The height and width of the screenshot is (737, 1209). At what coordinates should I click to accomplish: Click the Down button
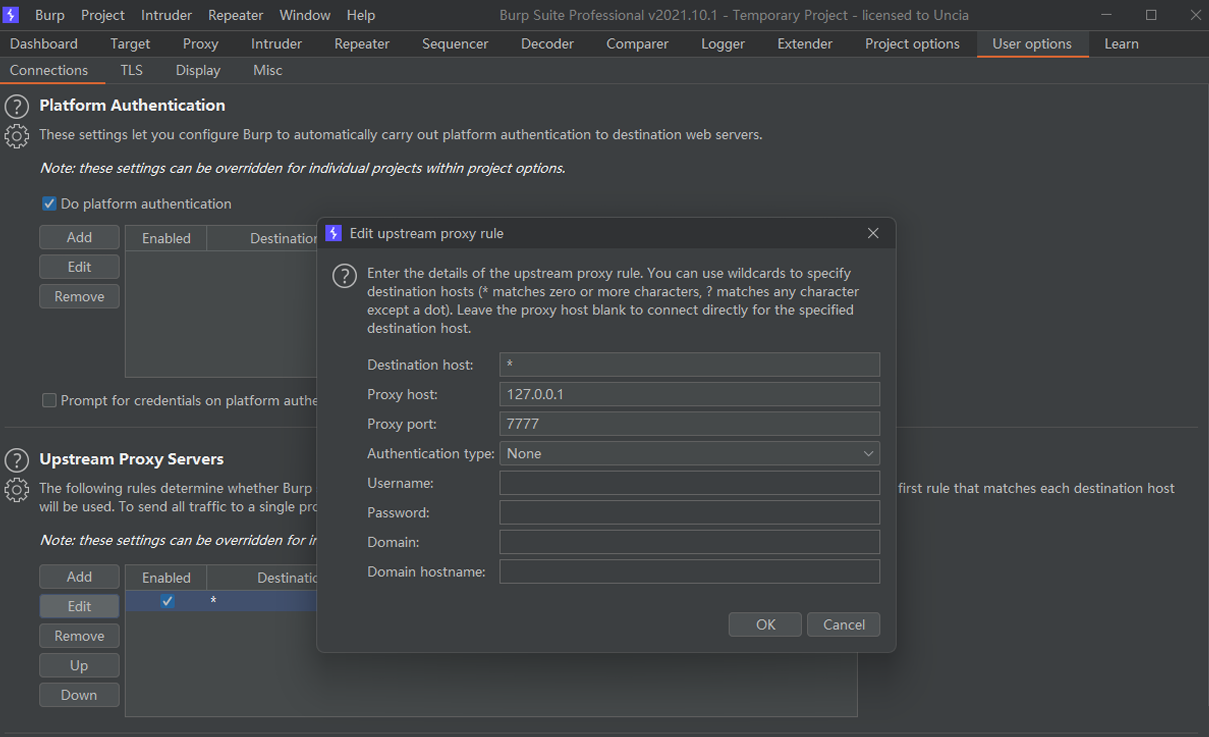point(79,695)
